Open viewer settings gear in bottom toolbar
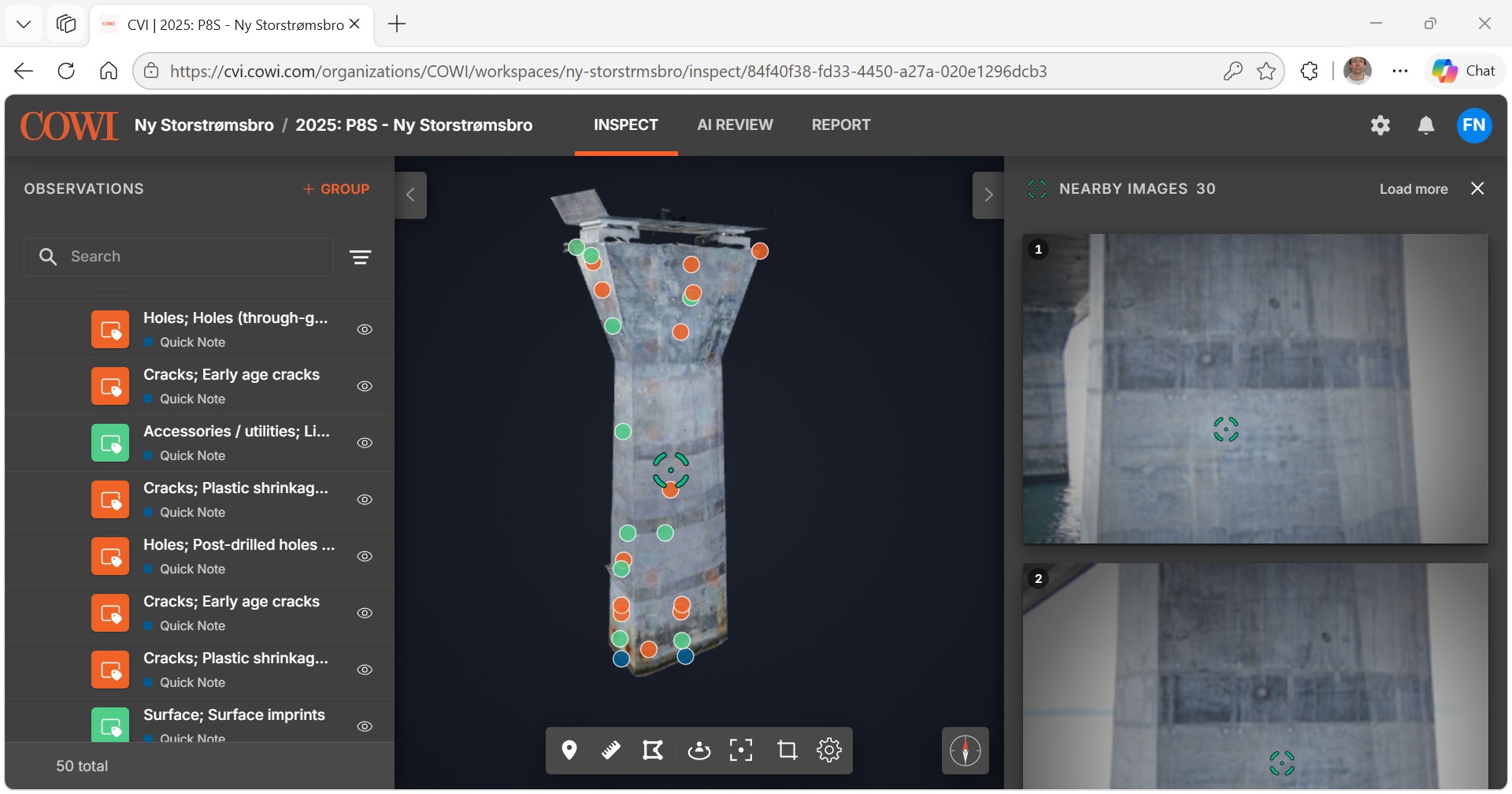The image size is (1512, 794). click(x=829, y=750)
